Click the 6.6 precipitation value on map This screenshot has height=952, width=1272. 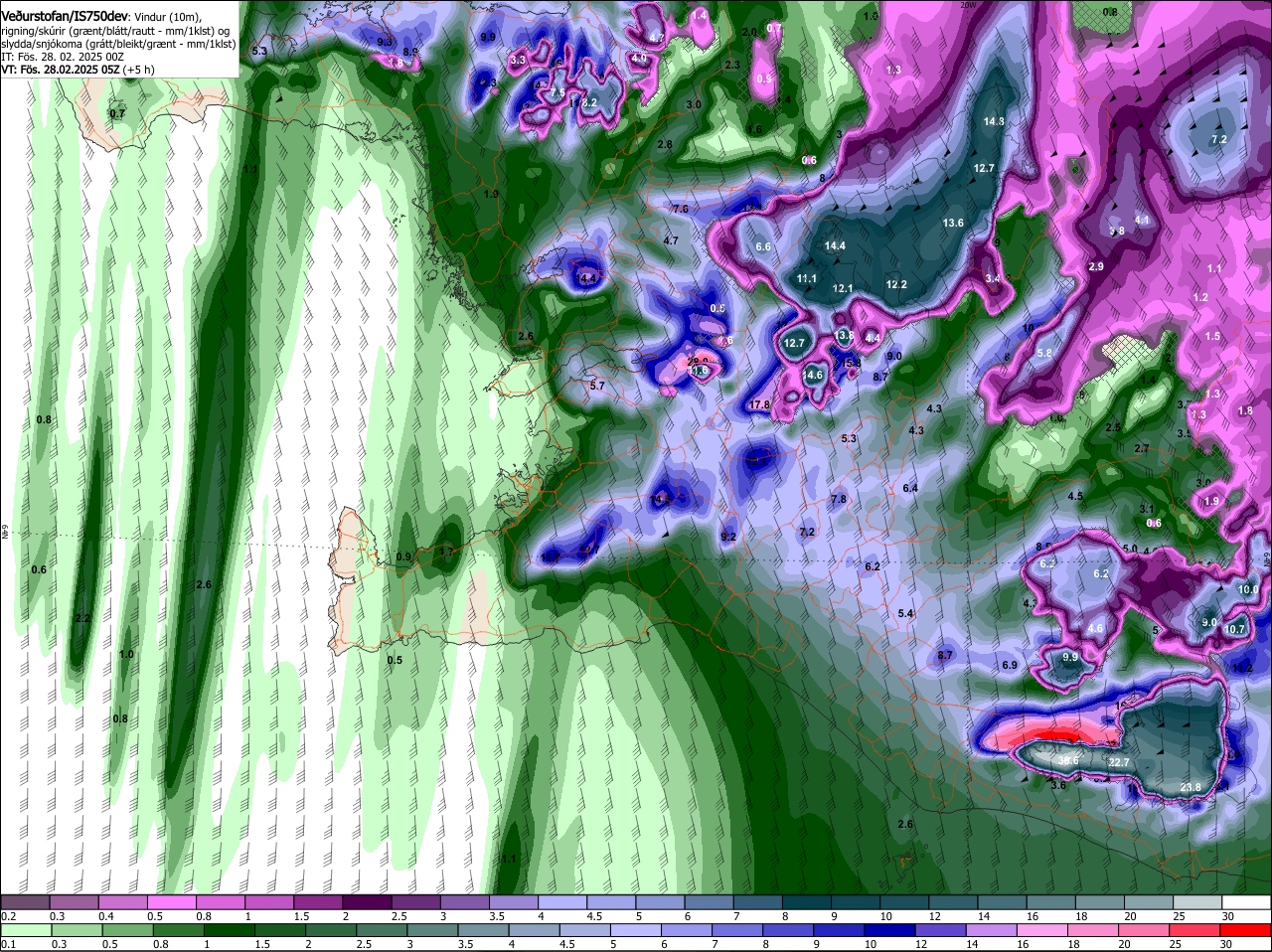[763, 245]
